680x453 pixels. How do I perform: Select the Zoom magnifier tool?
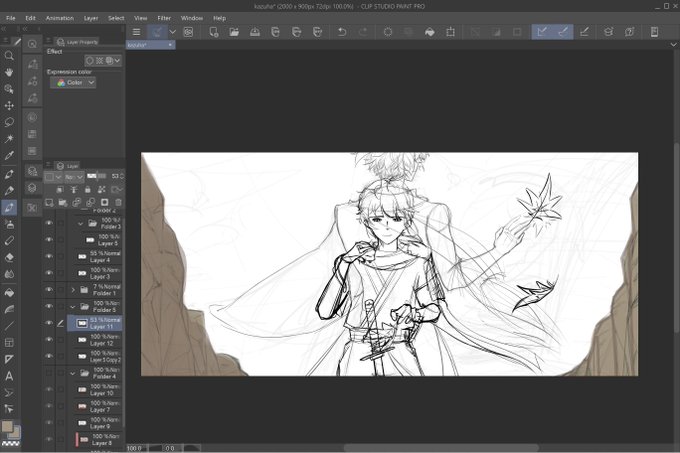(x=9, y=55)
